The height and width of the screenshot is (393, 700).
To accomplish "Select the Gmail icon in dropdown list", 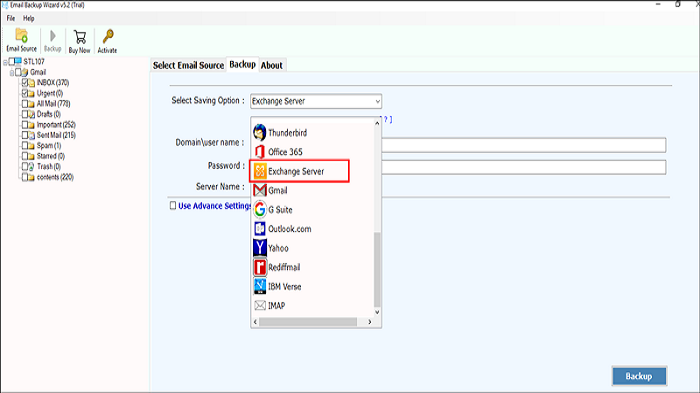I will point(259,190).
